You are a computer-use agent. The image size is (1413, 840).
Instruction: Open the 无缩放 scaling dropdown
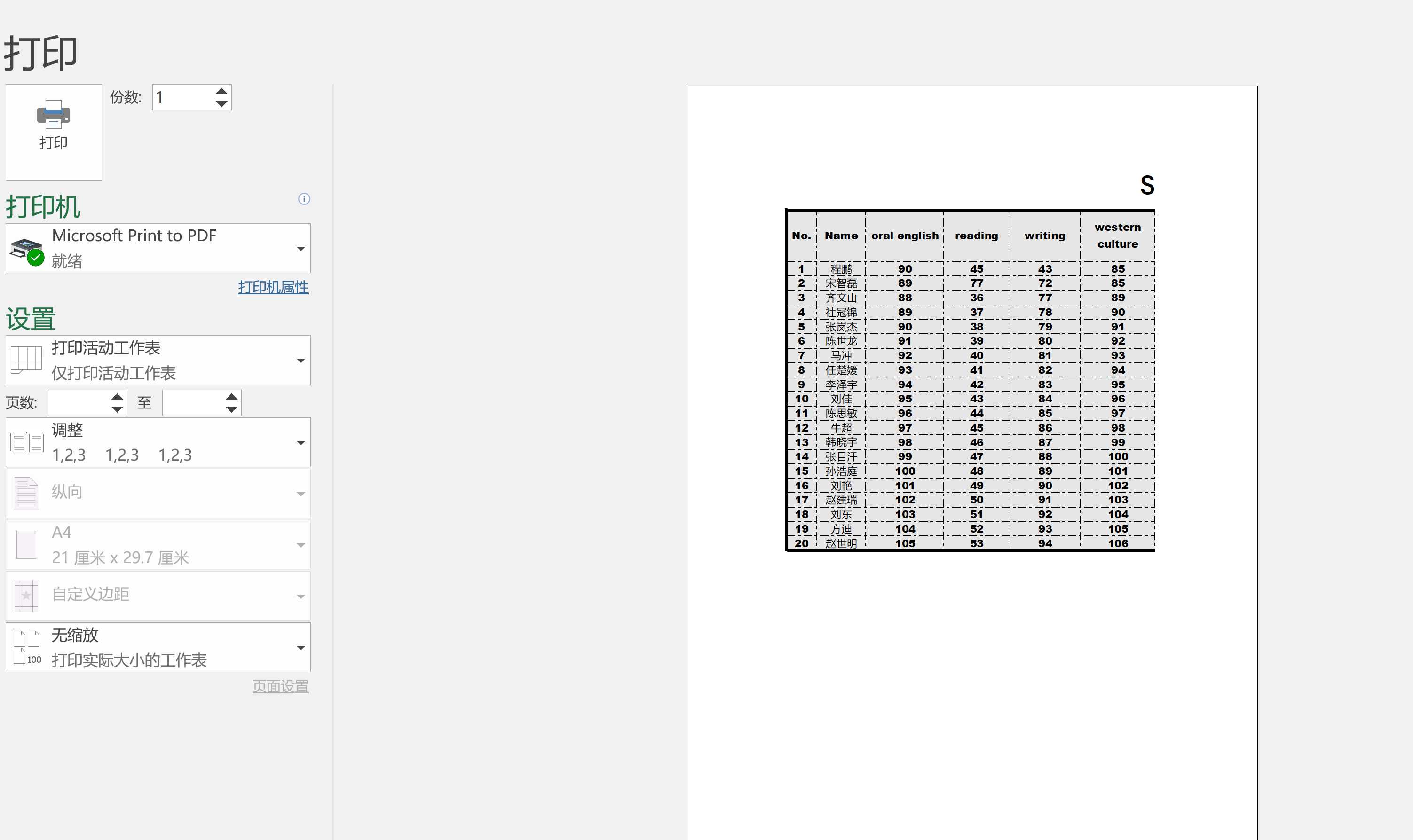[158, 647]
